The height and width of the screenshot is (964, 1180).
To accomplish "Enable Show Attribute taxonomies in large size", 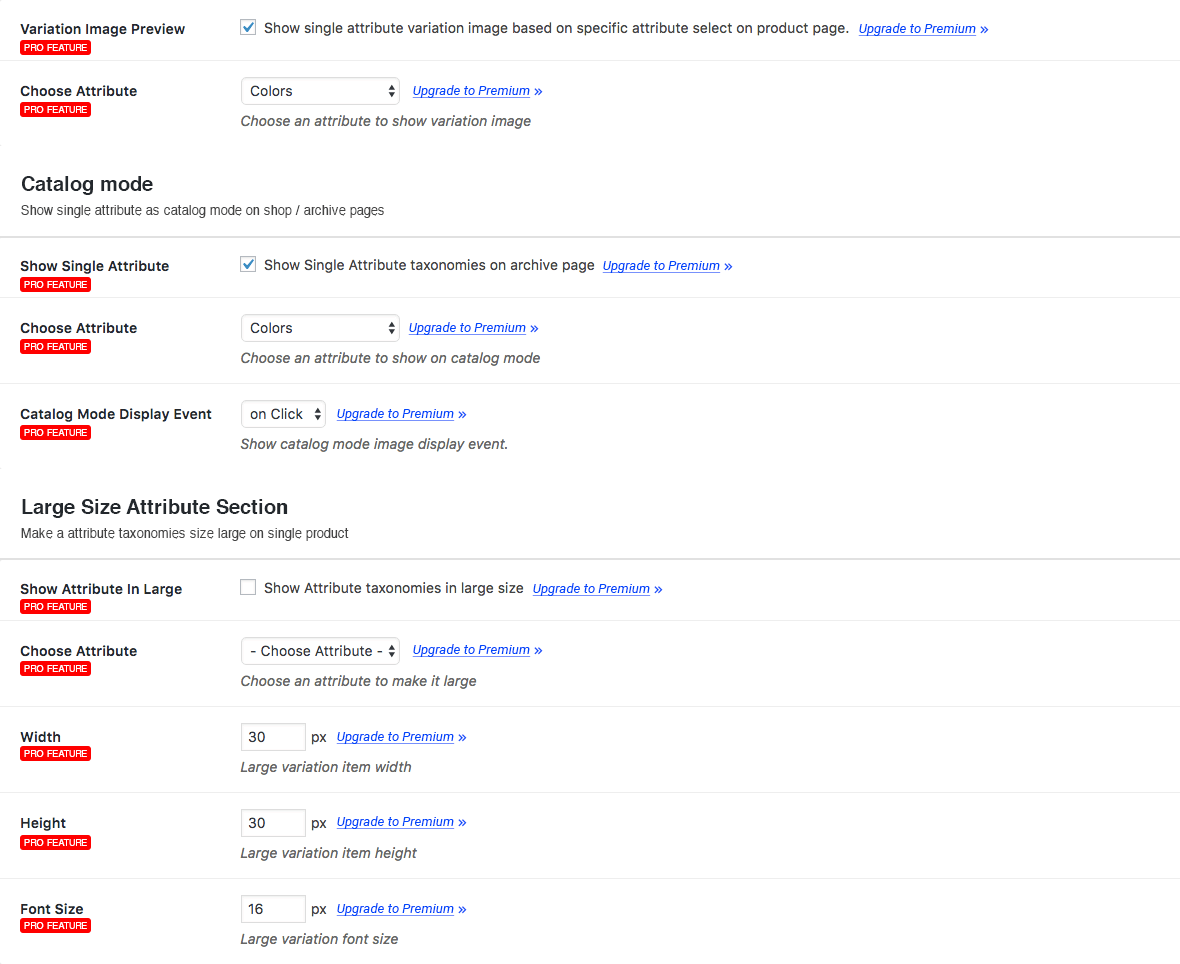I will 248,588.
